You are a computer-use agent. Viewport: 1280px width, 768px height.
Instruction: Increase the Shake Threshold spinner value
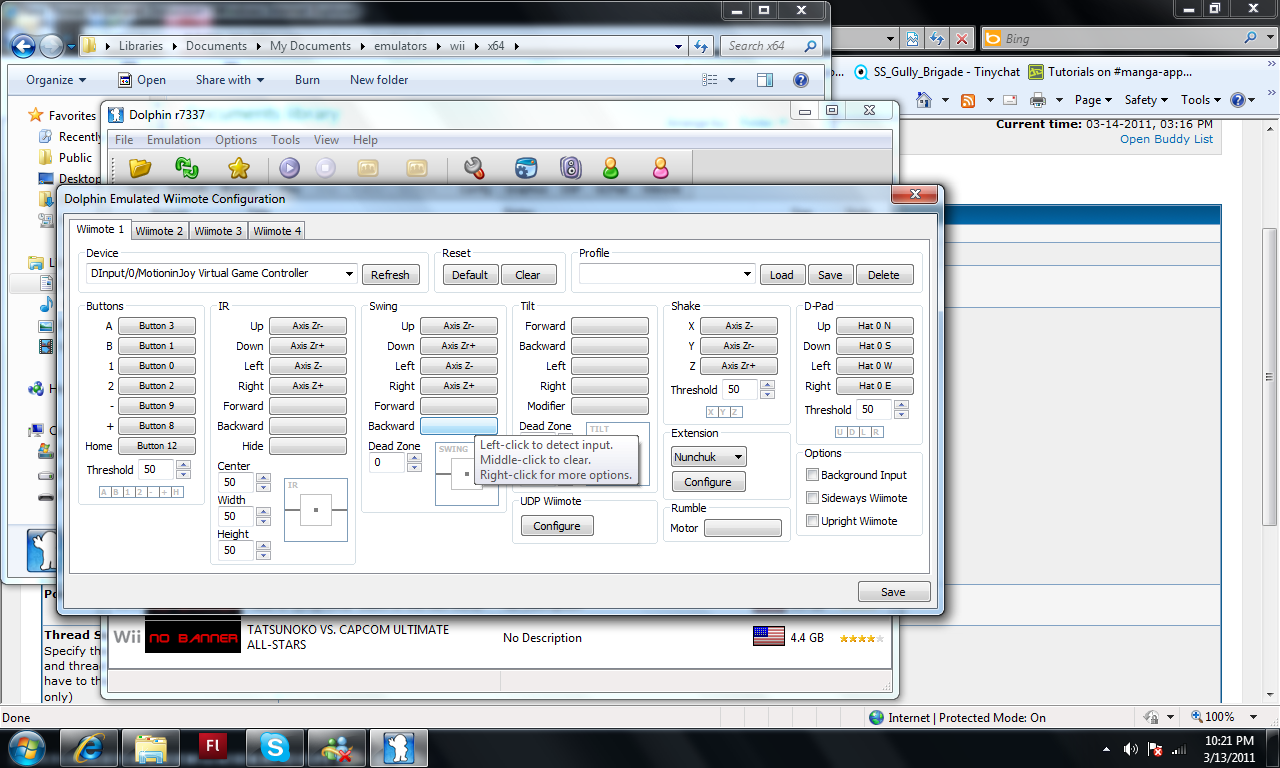pos(767,385)
